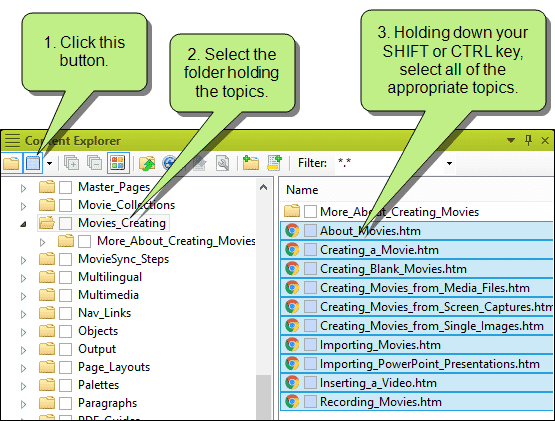This screenshot has height=421, width=555.
Task: Click Chrome icon beside Recording_Movies.htm
Action: (x=292, y=402)
